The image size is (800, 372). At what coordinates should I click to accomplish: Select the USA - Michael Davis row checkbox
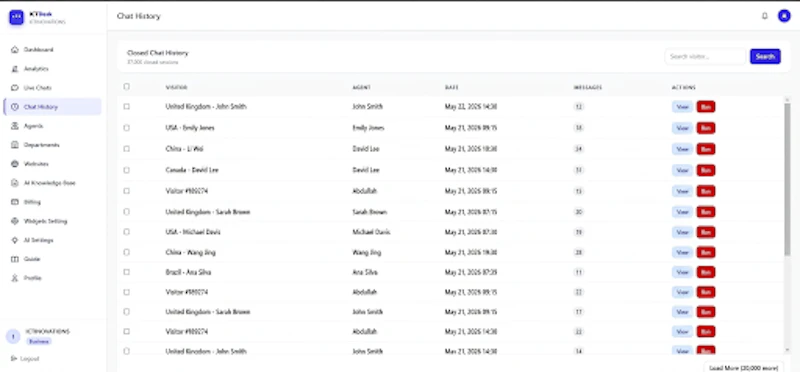coord(127,232)
